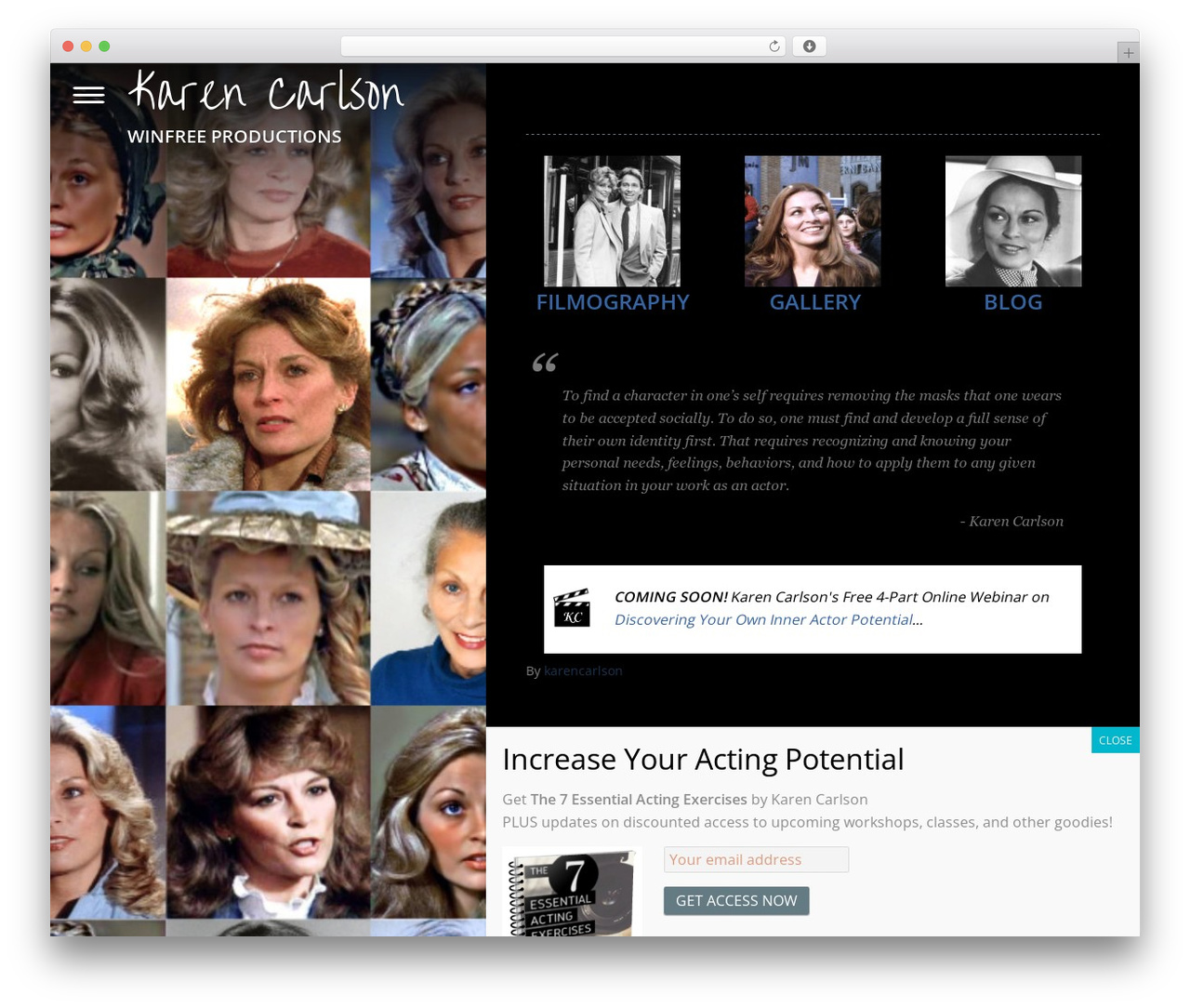Click the browser reload icon
The image size is (1190, 1008).
(774, 46)
